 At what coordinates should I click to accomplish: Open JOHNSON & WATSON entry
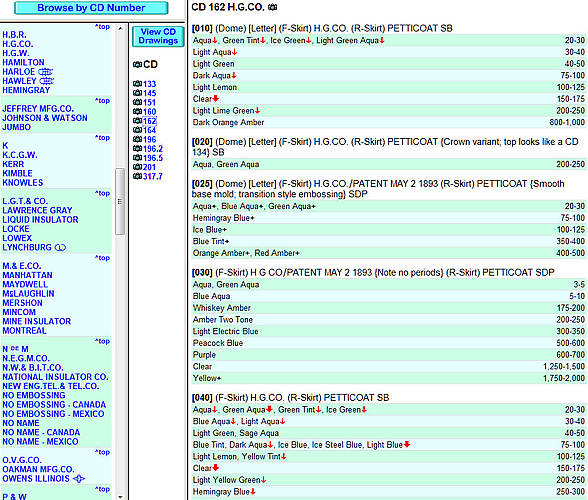pyautogui.click(x=45, y=118)
